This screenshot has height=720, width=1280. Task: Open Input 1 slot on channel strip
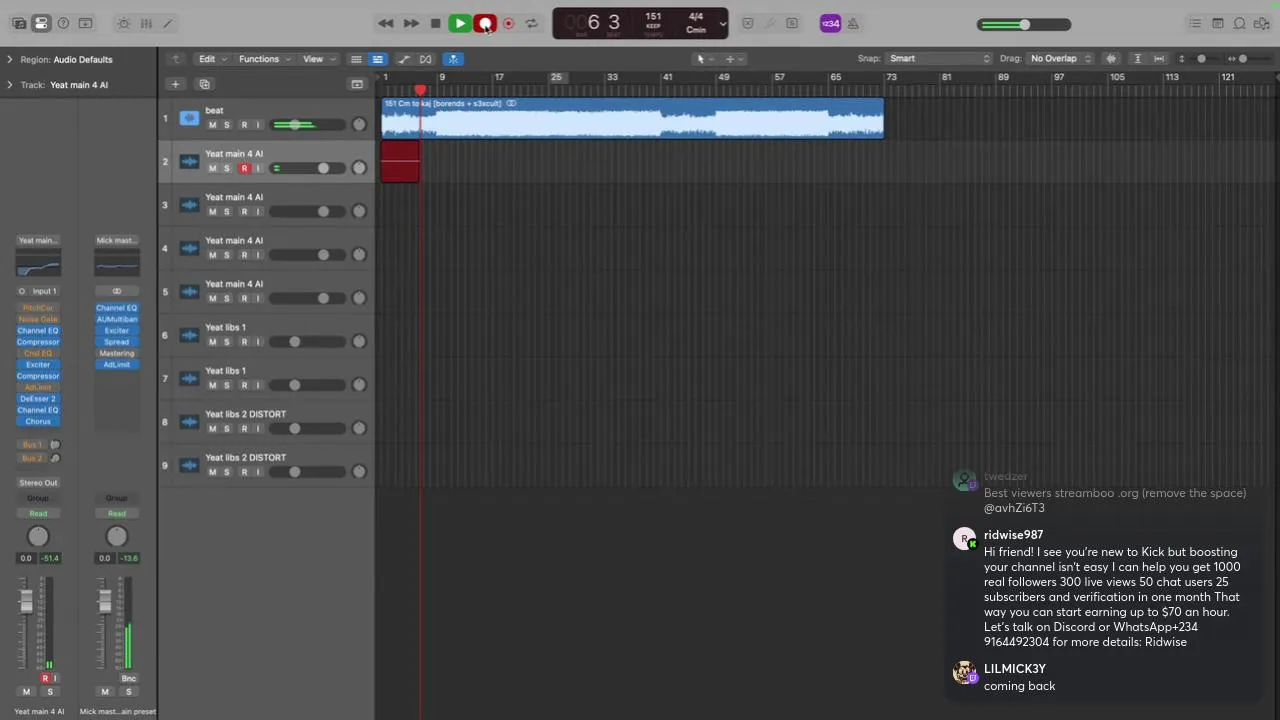point(44,291)
